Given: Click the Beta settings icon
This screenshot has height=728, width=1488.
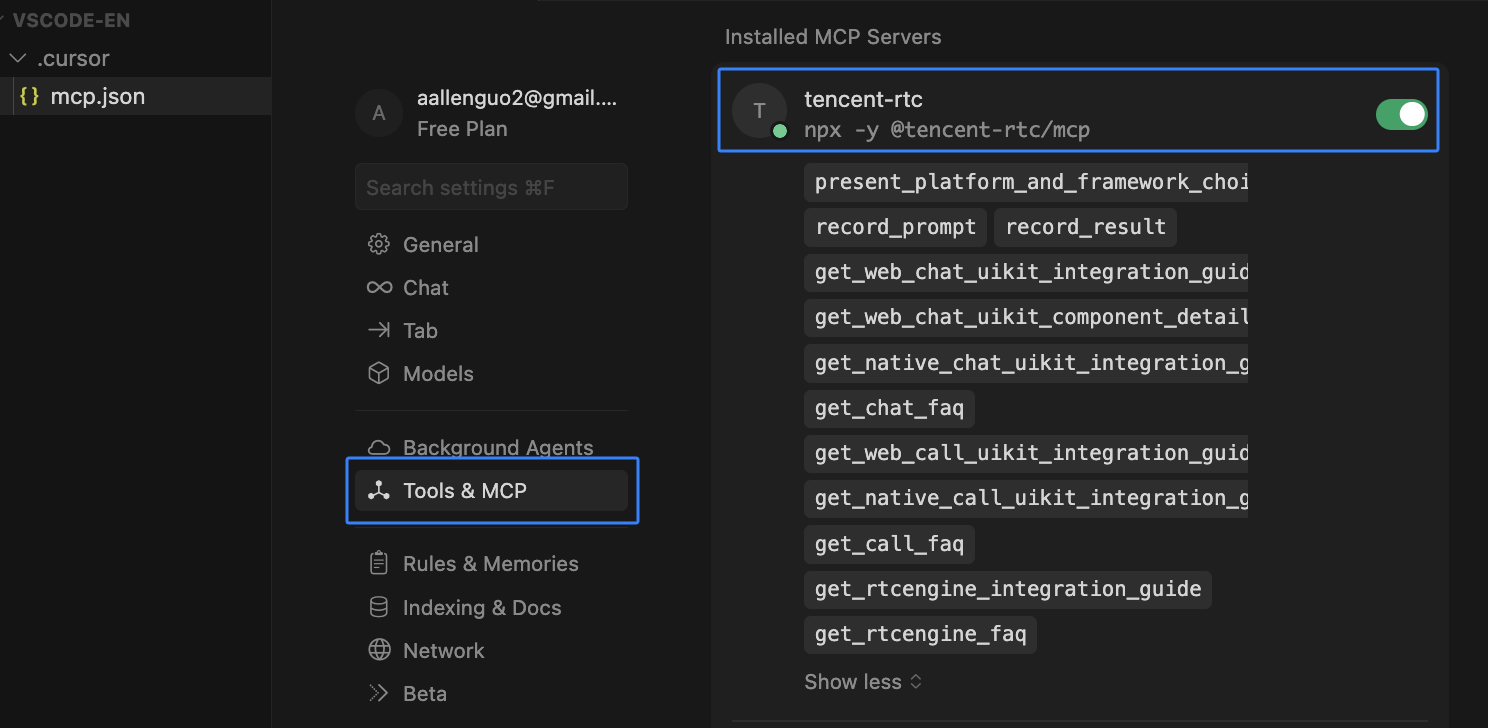Looking at the screenshot, I should point(379,693).
